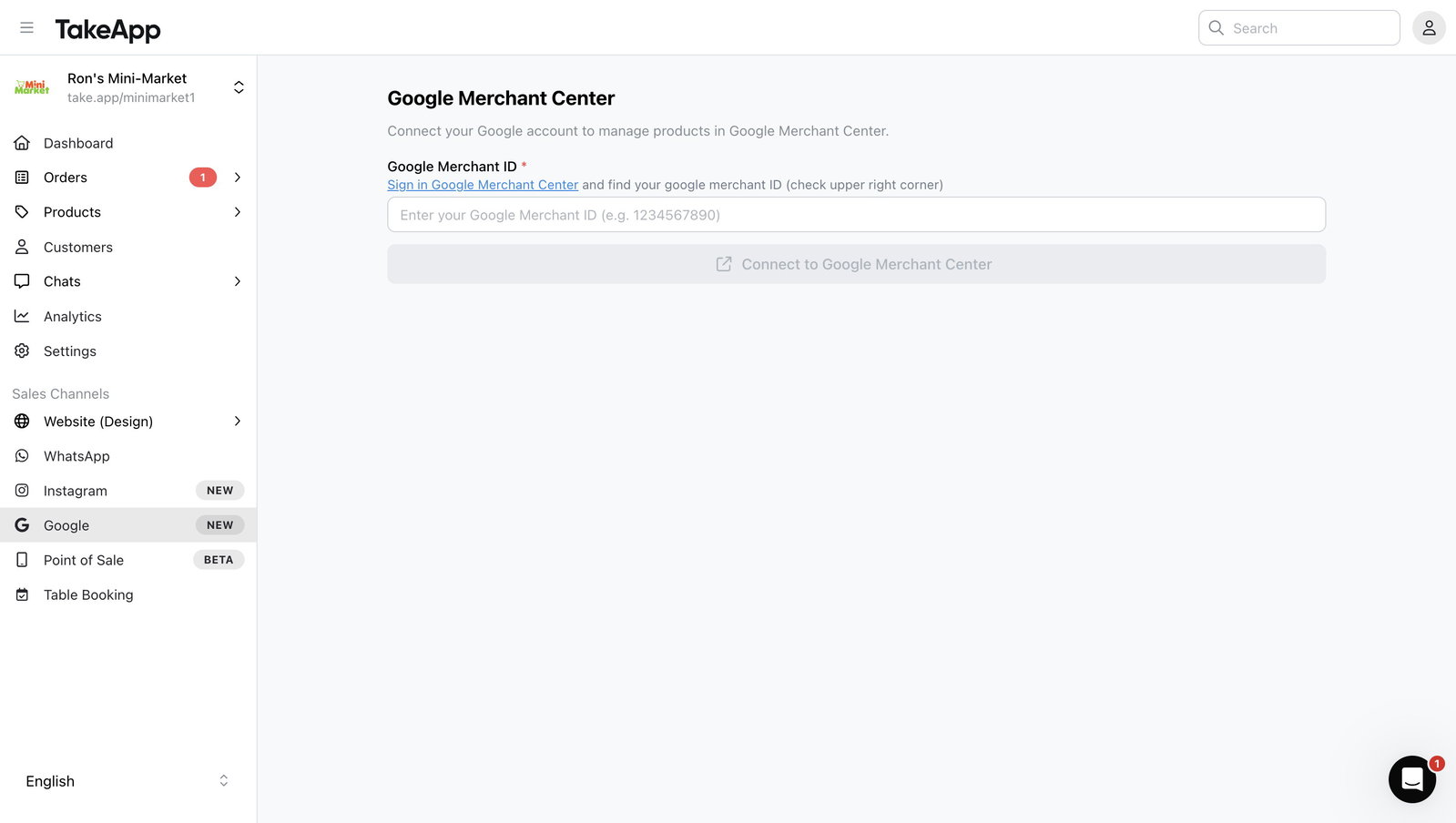Click the TakeApp logo
The image size is (1456, 823).
click(x=107, y=30)
